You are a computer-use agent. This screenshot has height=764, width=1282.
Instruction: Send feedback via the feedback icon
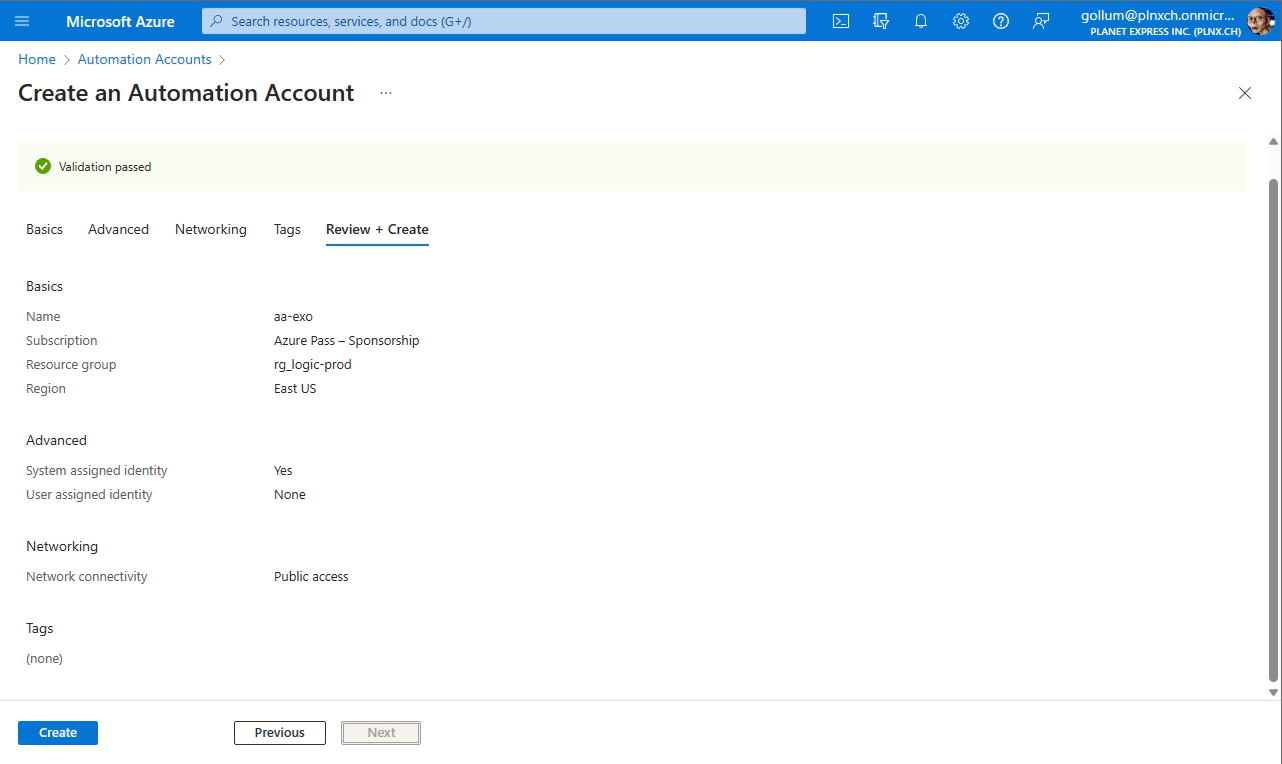1040,20
